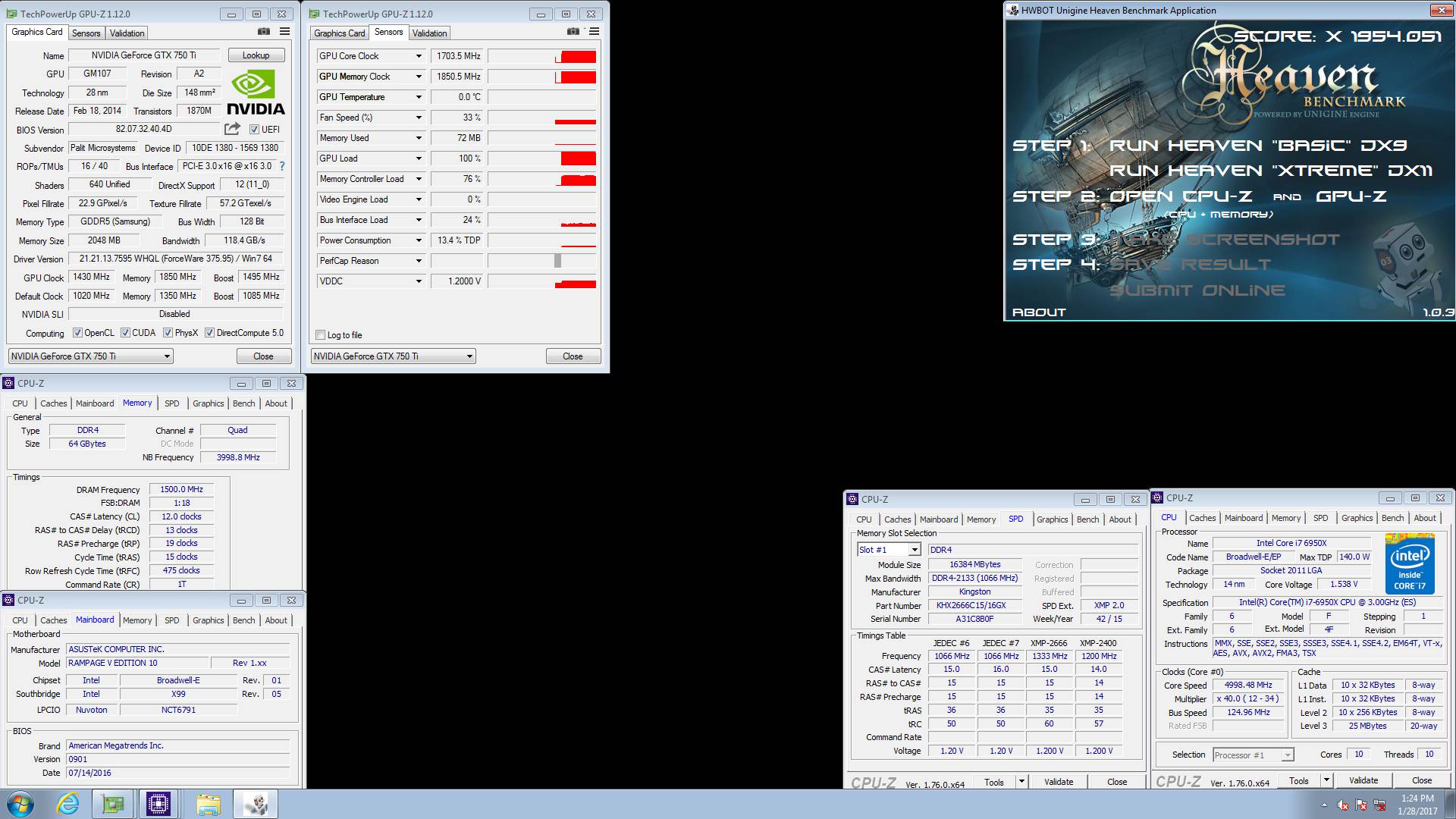
Task: Click the BIOS export share icon
Action: click(232, 129)
